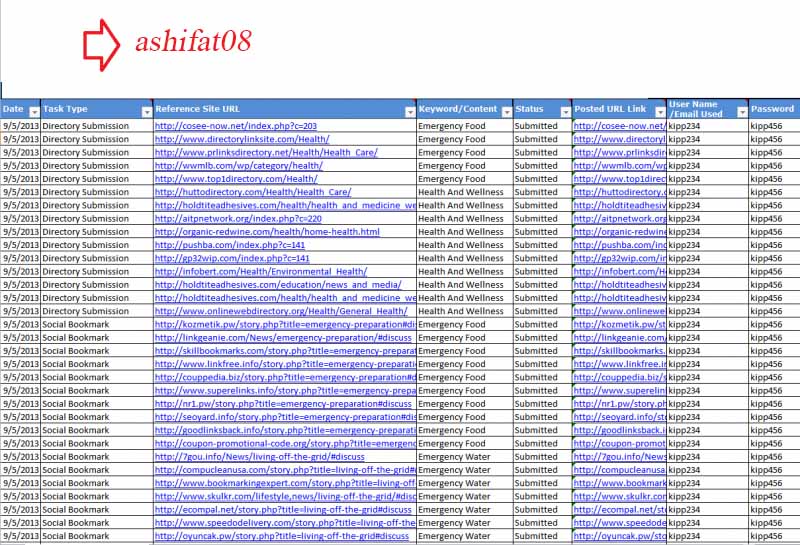Open the Keyword/Content filter dropdown
This screenshot has height=545, width=800.
coord(507,112)
